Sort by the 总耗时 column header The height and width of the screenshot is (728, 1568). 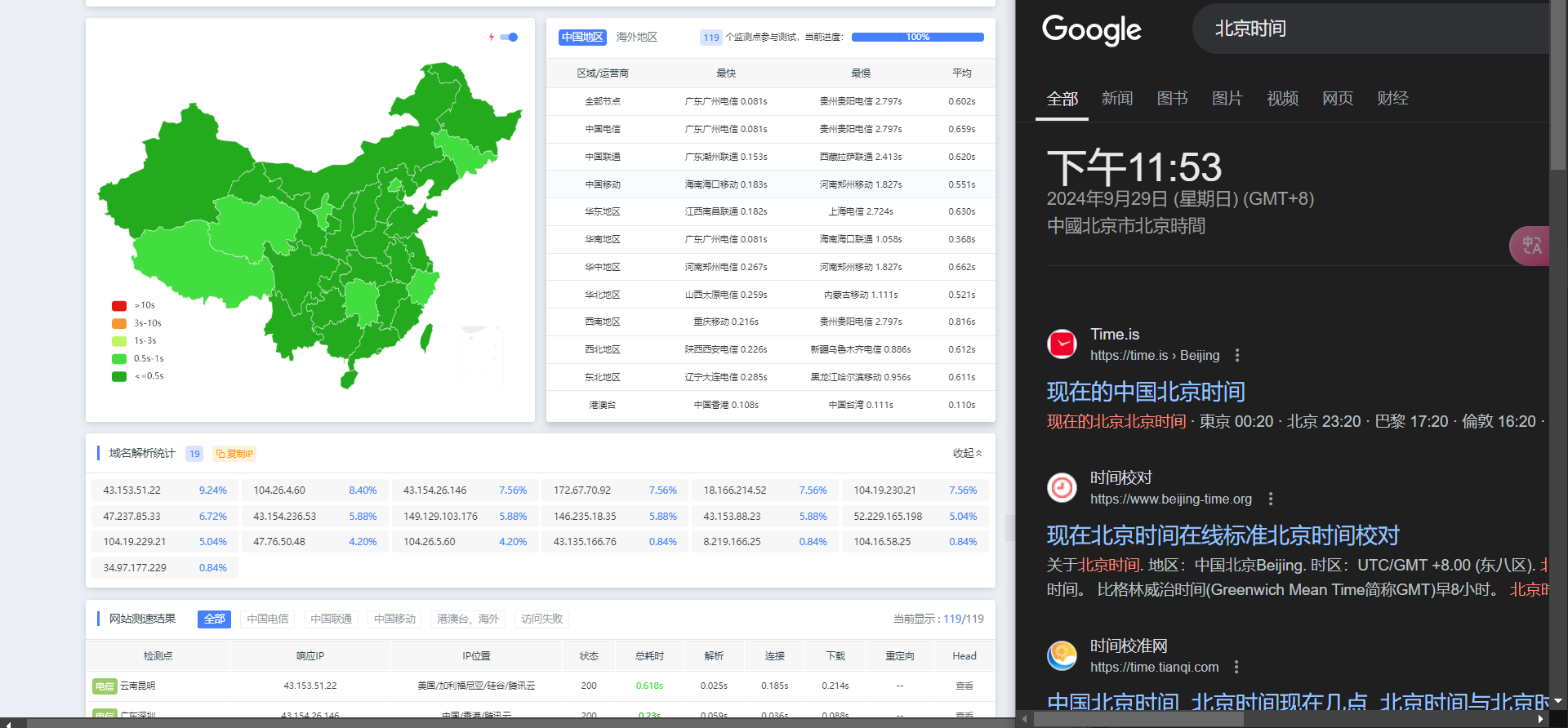pyautogui.click(x=649, y=656)
